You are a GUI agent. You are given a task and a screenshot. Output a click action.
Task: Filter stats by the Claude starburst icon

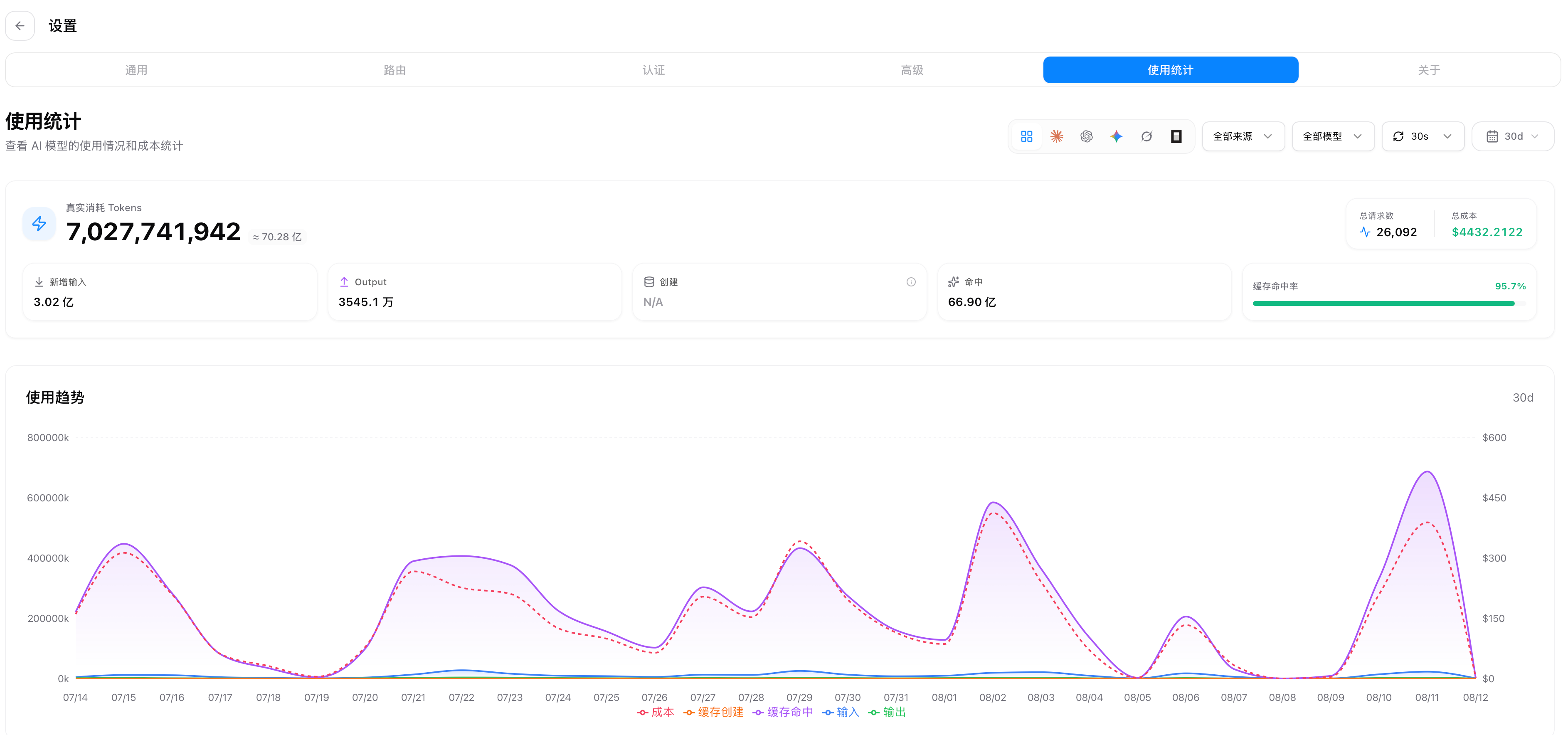tap(1057, 136)
